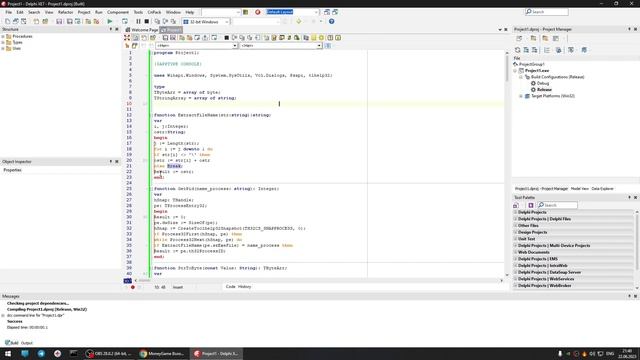The width and height of the screenshot is (640, 360).
Task: Open the 32-bit Windows platform dropdown
Action: click(x=227, y=22)
